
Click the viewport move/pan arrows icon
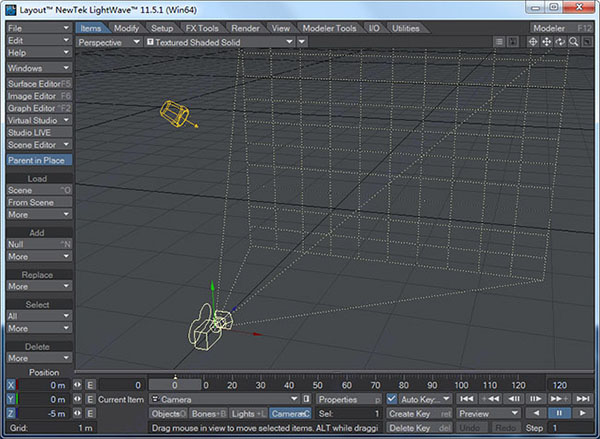coord(546,42)
